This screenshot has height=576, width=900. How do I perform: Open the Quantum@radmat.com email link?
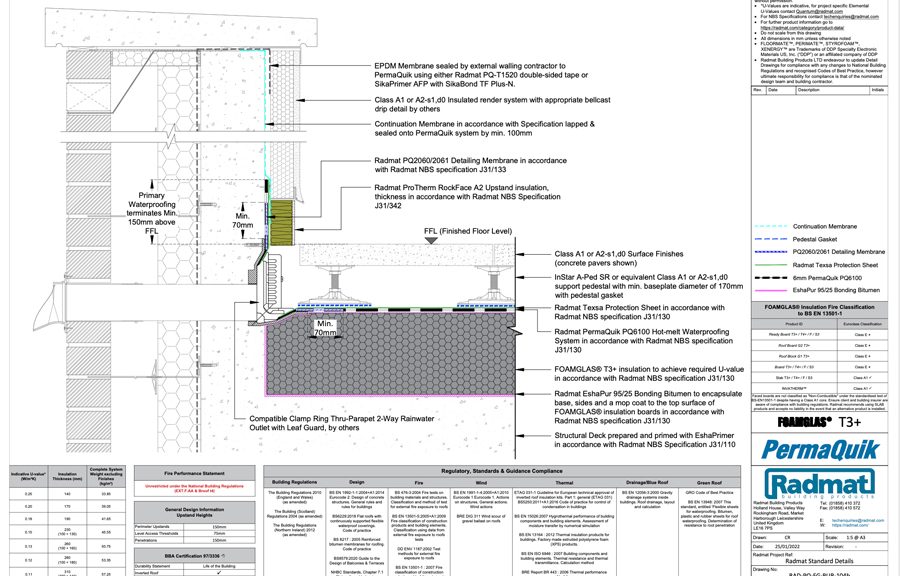click(x=822, y=10)
